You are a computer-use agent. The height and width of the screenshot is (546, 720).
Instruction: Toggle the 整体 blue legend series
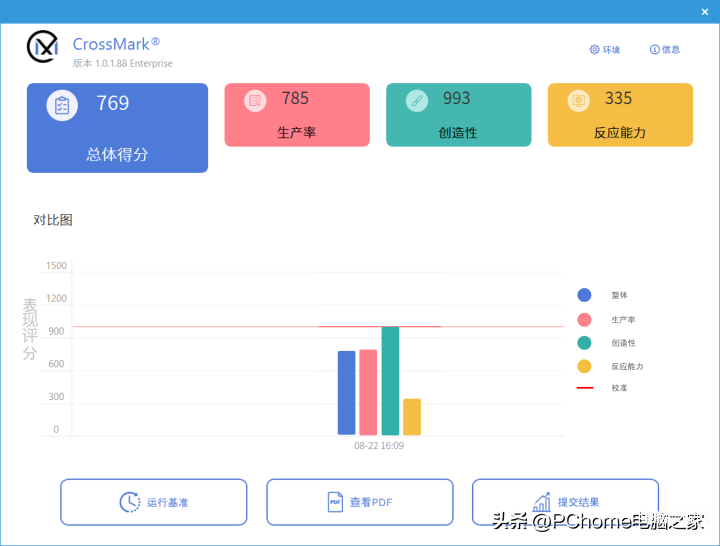[x=585, y=295]
